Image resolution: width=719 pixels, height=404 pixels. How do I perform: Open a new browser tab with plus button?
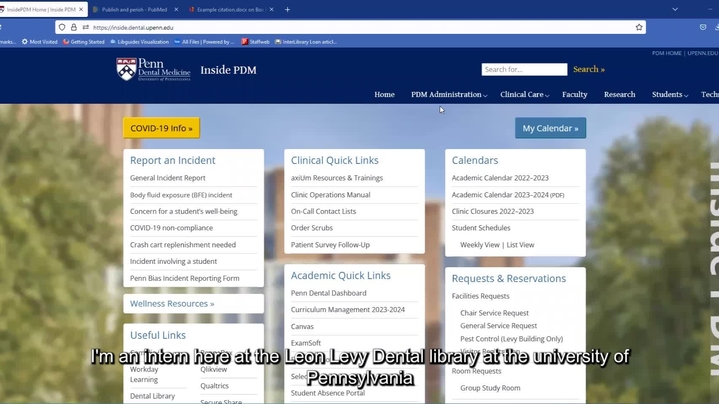(288, 9)
